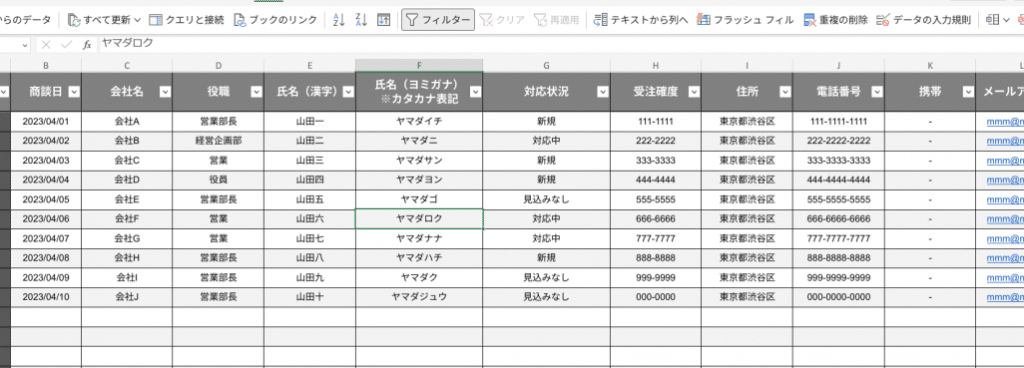Expand the Name Box dropdown arrow
Viewport: 1024px width, 368px height.
tap(25, 45)
